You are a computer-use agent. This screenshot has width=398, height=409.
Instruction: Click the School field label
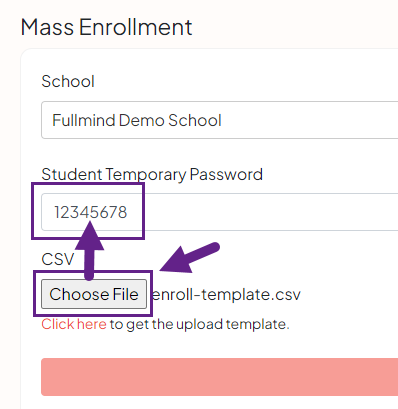coord(68,81)
